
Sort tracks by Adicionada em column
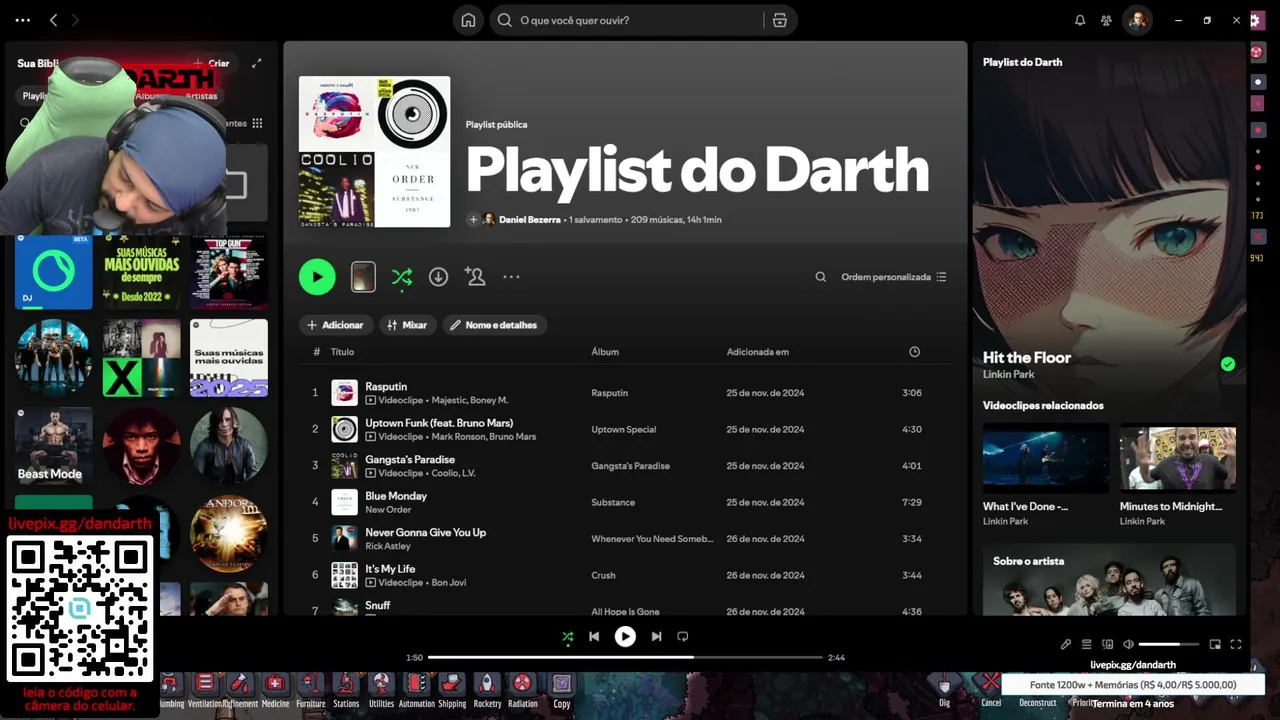[758, 352]
